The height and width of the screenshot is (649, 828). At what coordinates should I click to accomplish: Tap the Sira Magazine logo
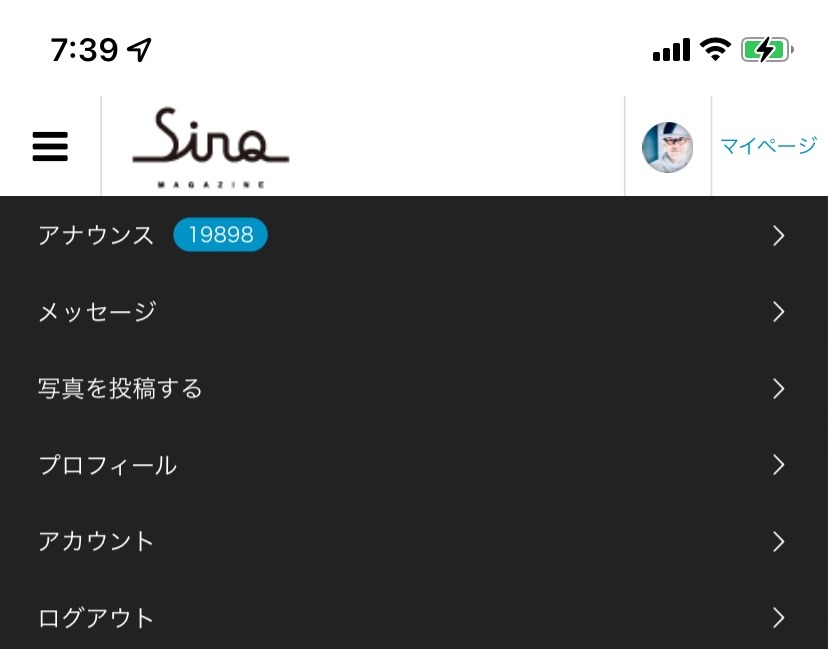click(210, 147)
